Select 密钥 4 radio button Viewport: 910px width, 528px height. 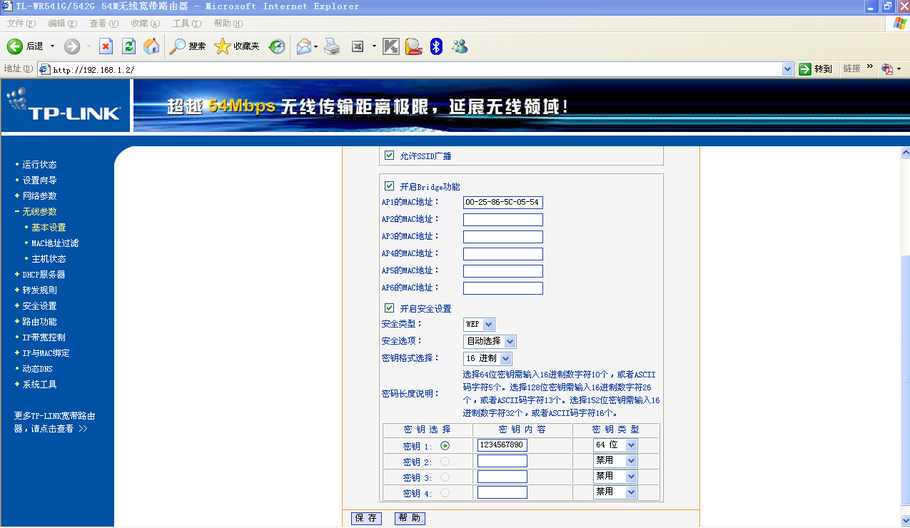(x=445, y=493)
